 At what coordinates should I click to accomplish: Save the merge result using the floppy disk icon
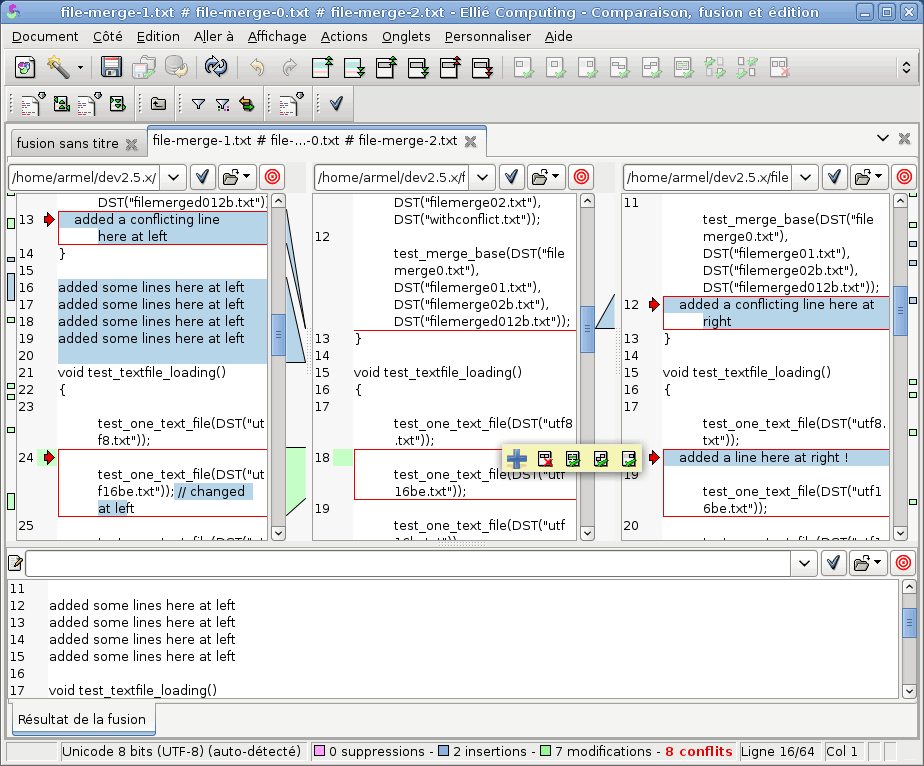111,68
